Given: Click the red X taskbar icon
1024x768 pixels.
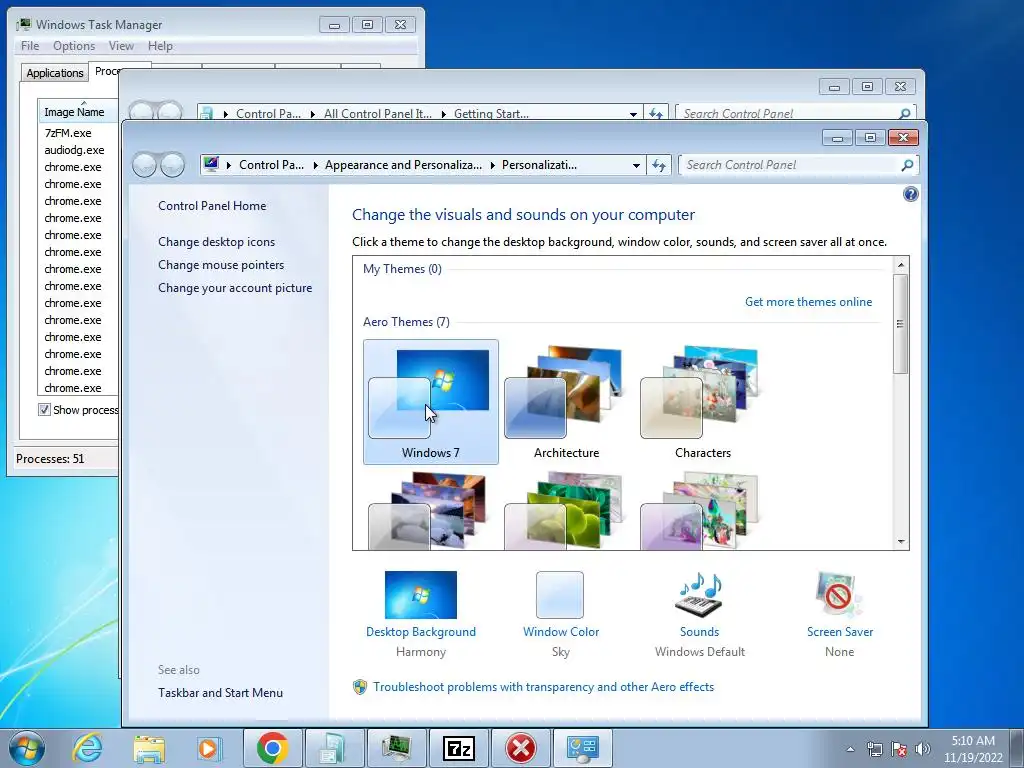Looking at the screenshot, I should 520,748.
